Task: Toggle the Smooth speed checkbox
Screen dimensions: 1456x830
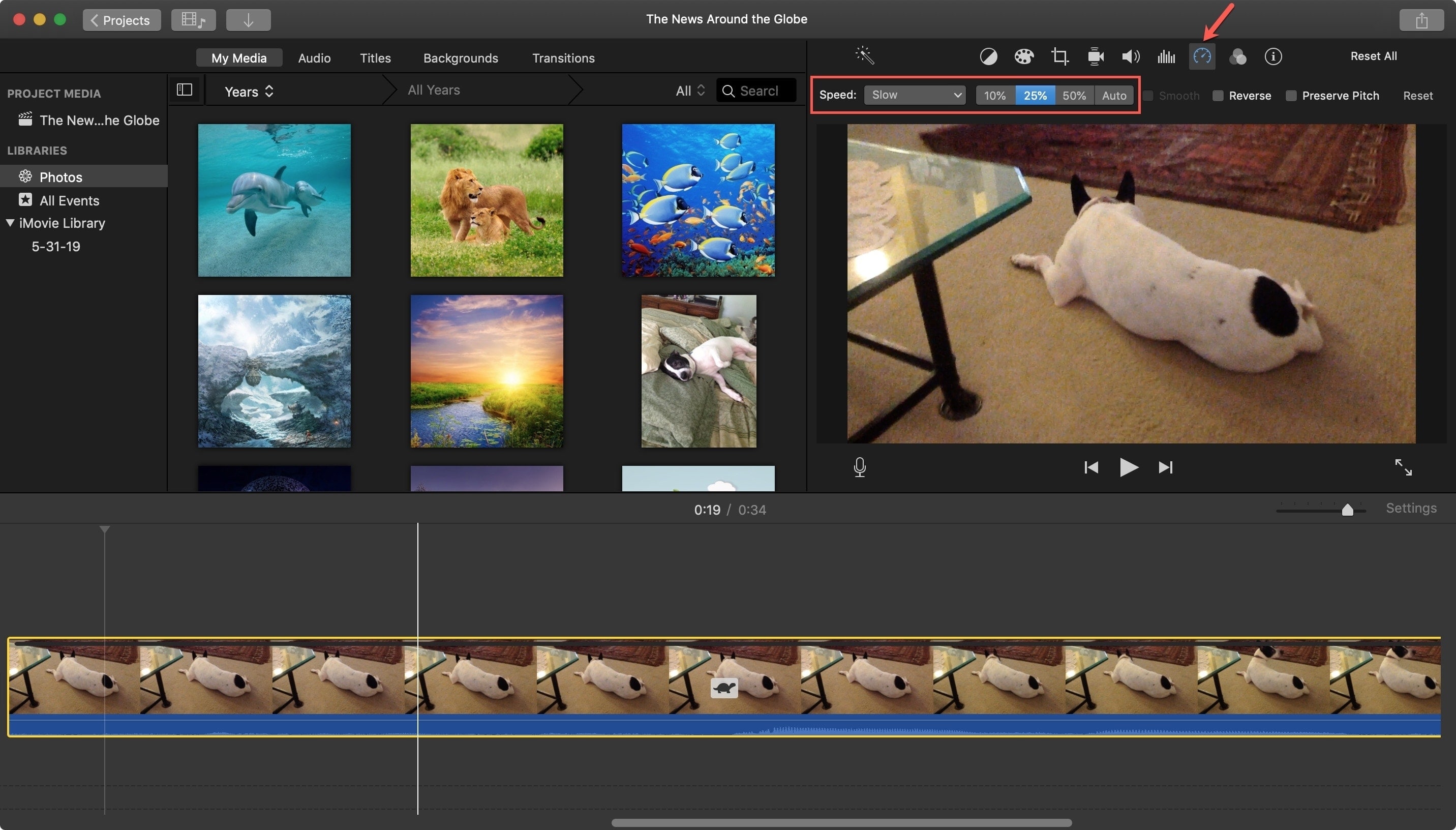Action: click(1147, 95)
